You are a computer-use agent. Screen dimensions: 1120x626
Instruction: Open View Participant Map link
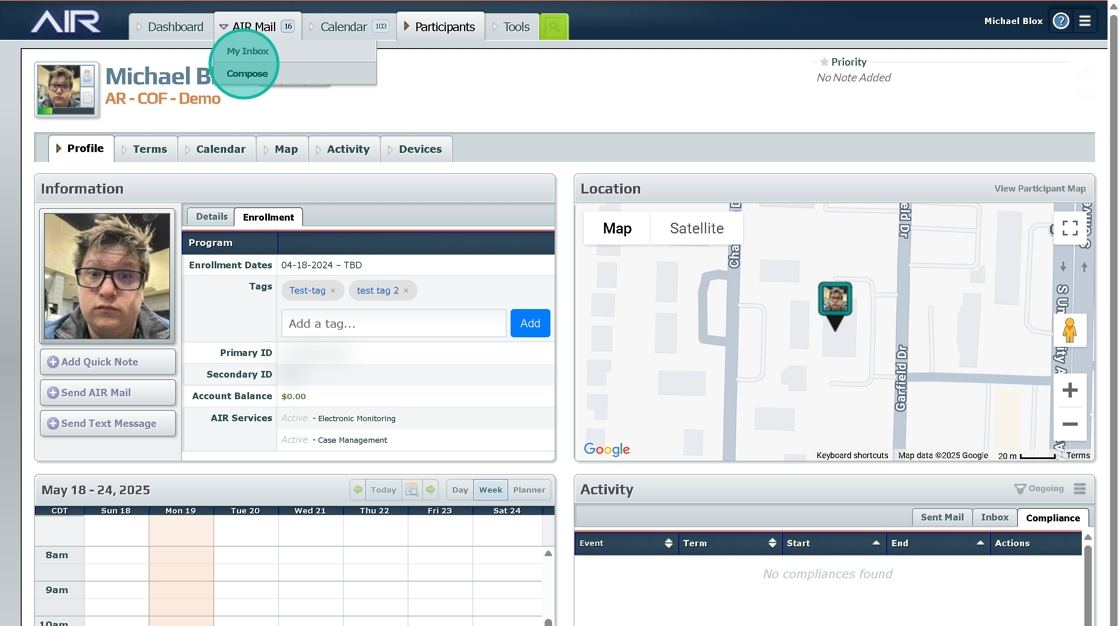tap(1039, 189)
